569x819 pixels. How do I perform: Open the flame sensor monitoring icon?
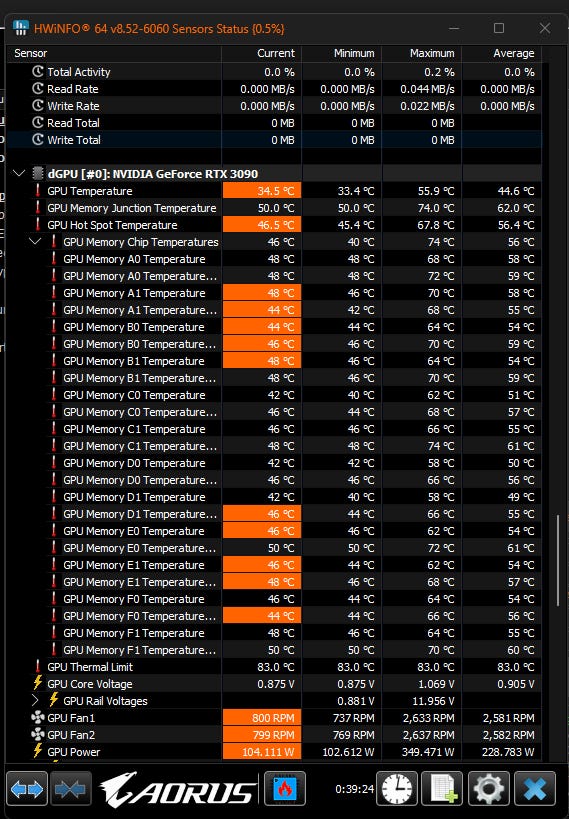click(x=285, y=789)
